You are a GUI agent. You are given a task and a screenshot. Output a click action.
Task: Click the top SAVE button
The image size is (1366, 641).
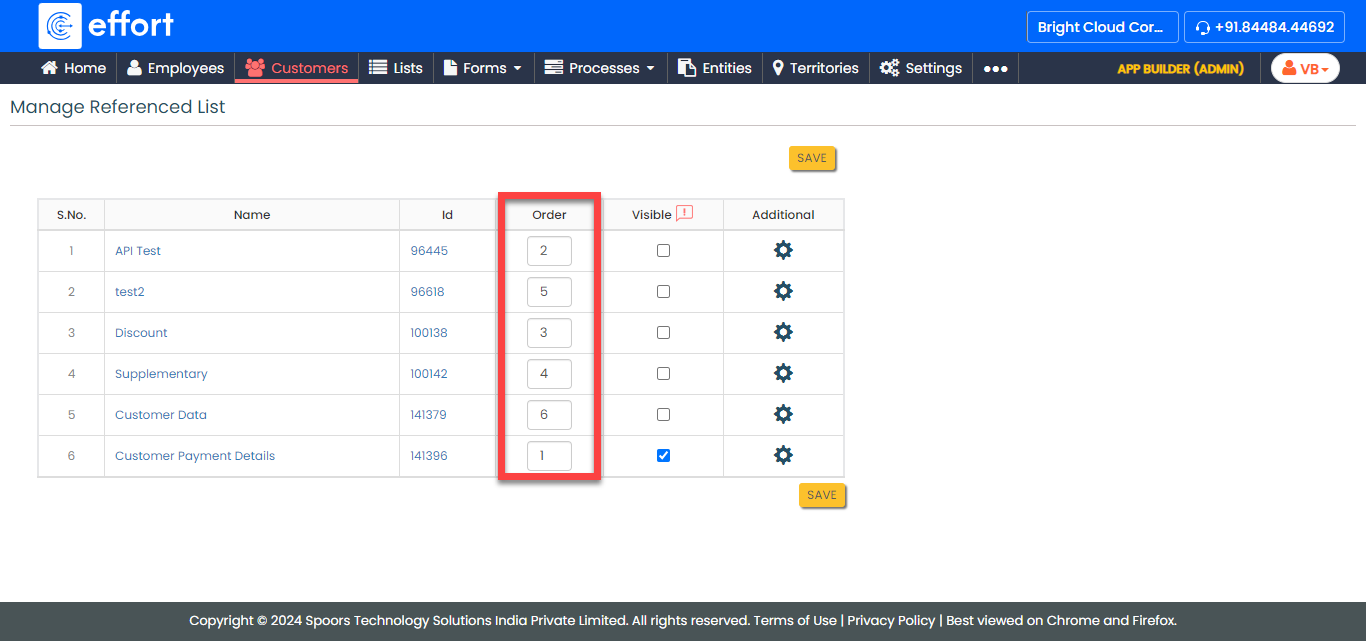point(812,158)
